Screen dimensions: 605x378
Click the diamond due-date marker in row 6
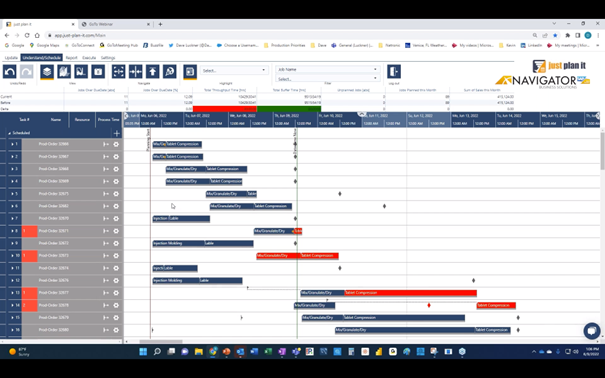384,206
